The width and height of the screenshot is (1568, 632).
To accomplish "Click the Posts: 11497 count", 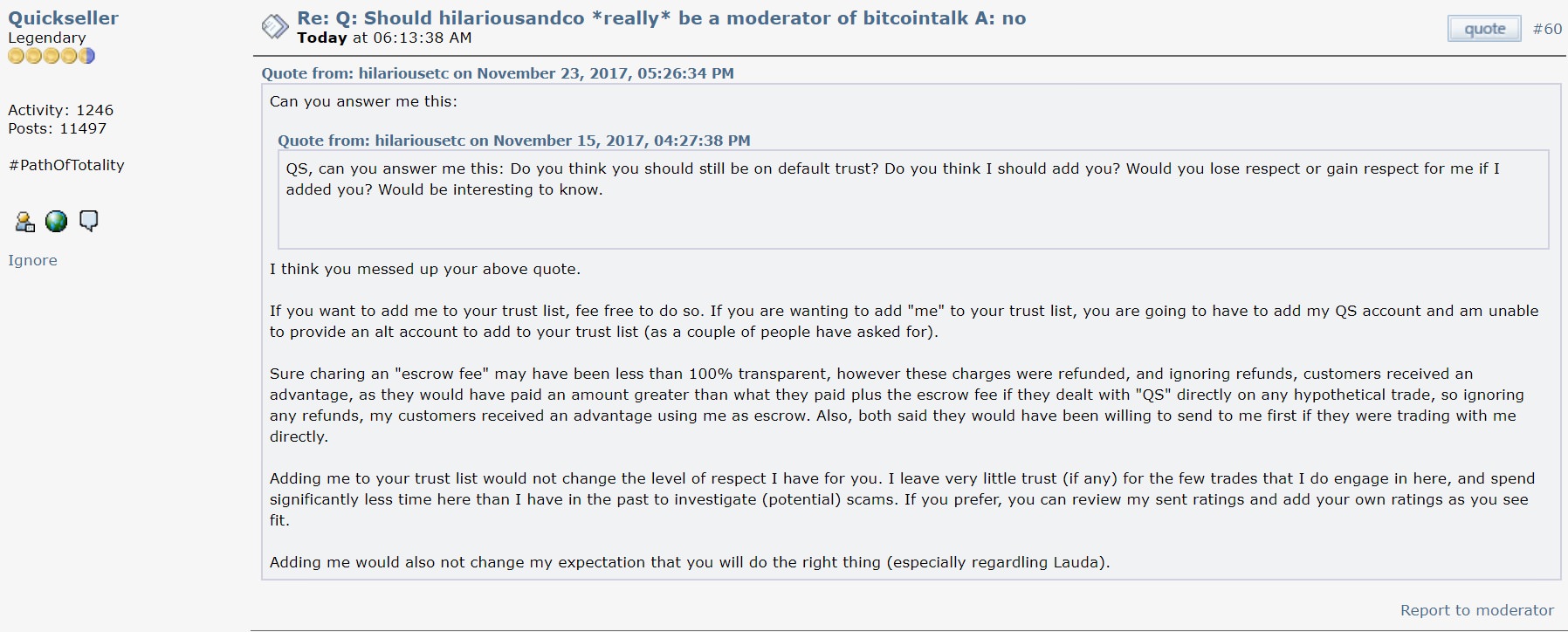I will (x=57, y=128).
